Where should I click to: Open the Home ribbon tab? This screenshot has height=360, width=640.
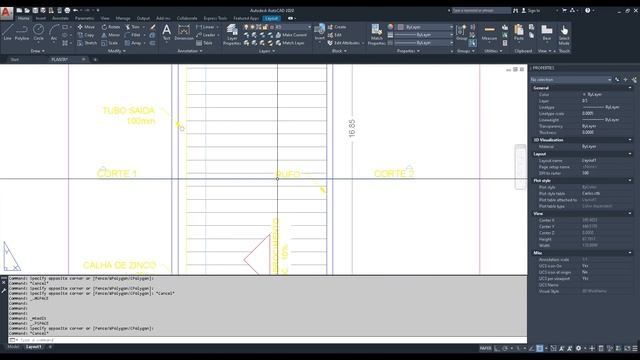coord(23,18)
